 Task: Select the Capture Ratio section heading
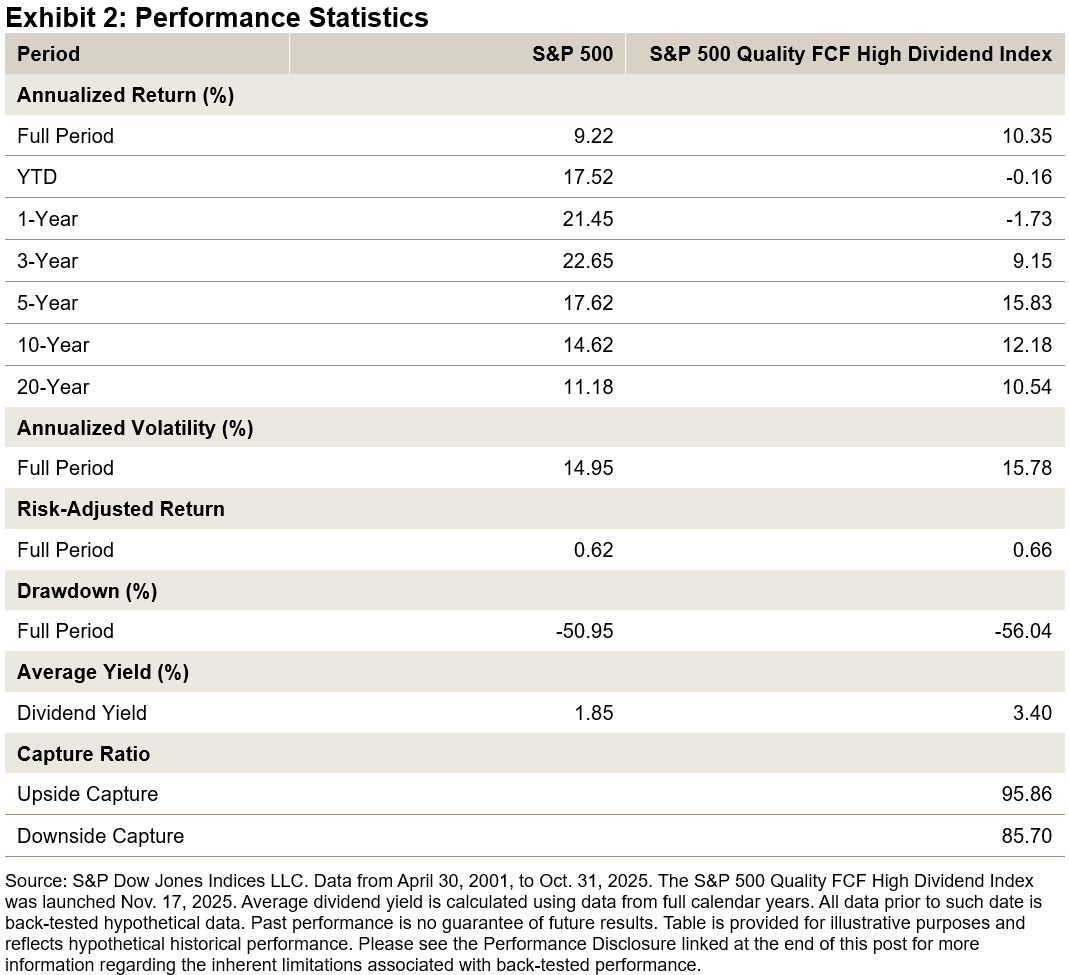pos(83,754)
